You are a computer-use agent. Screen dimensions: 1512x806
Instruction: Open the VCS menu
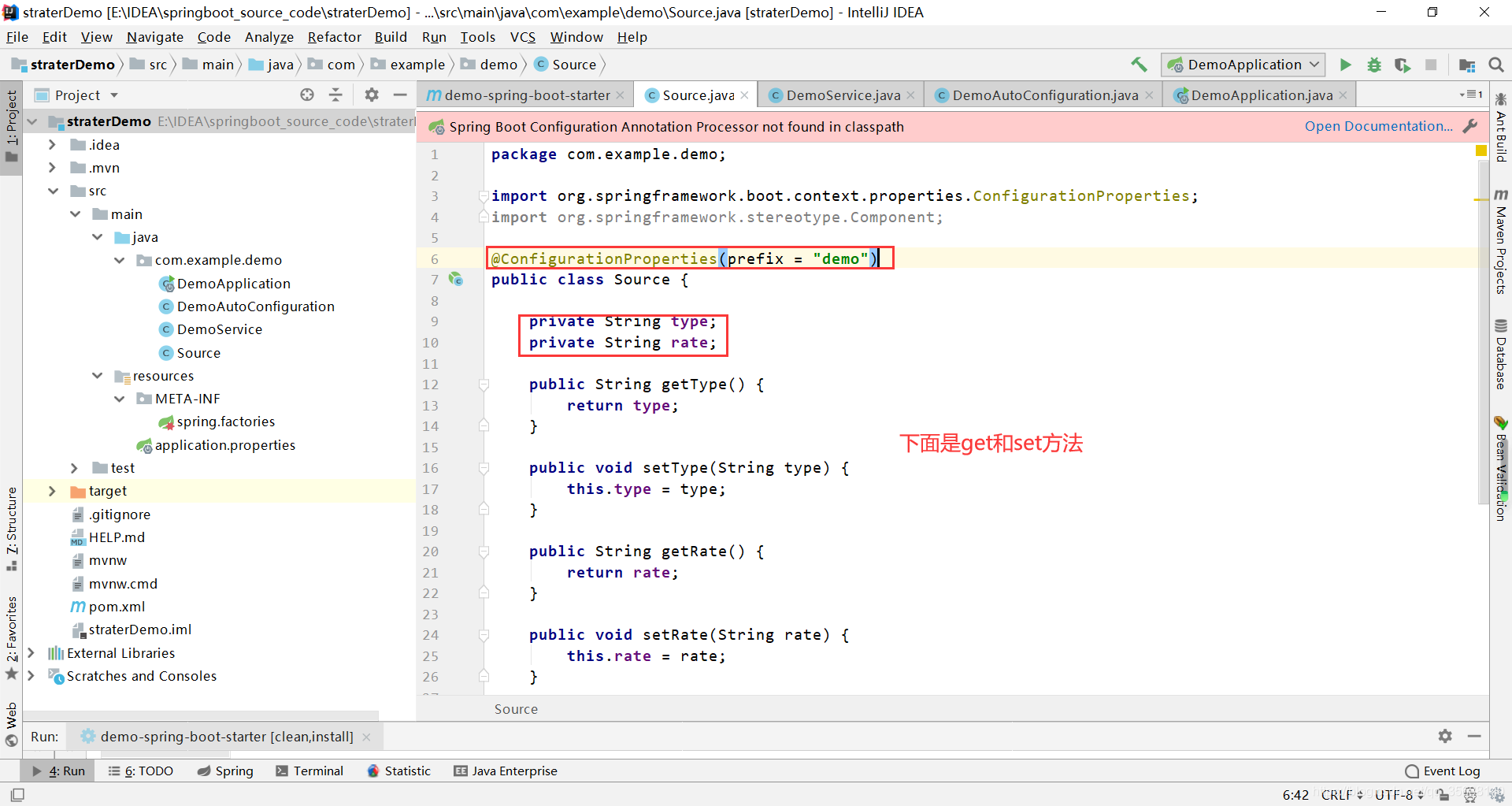tap(522, 37)
